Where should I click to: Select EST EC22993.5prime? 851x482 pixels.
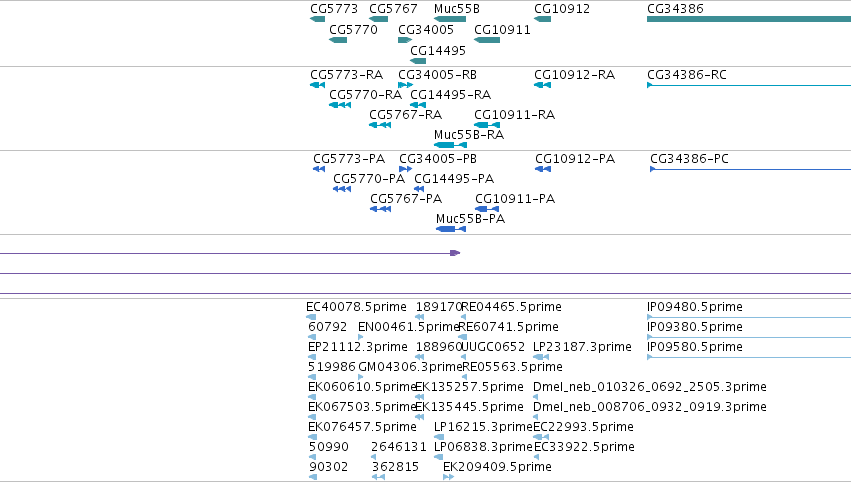[583, 427]
